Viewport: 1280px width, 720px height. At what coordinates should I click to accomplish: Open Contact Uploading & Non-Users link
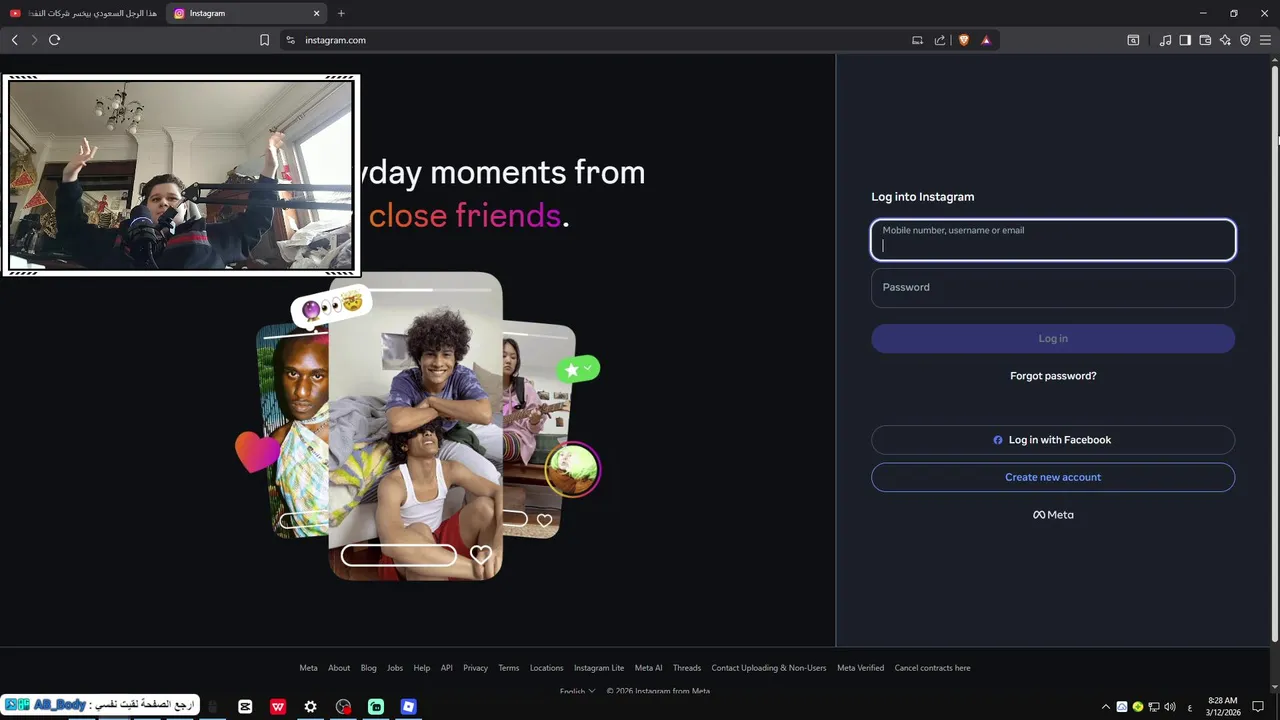coord(769,668)
